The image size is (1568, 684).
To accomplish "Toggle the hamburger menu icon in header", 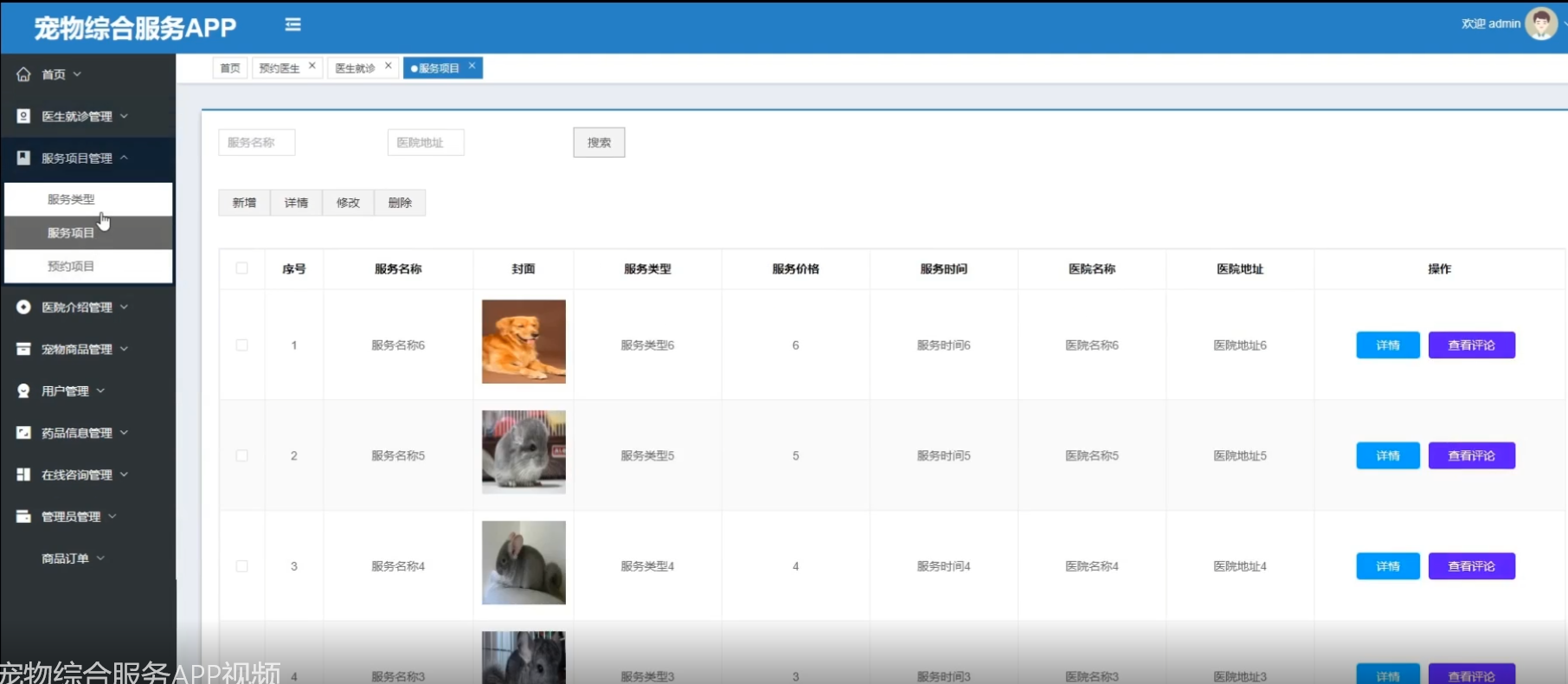I will click(x=292, y=25).
